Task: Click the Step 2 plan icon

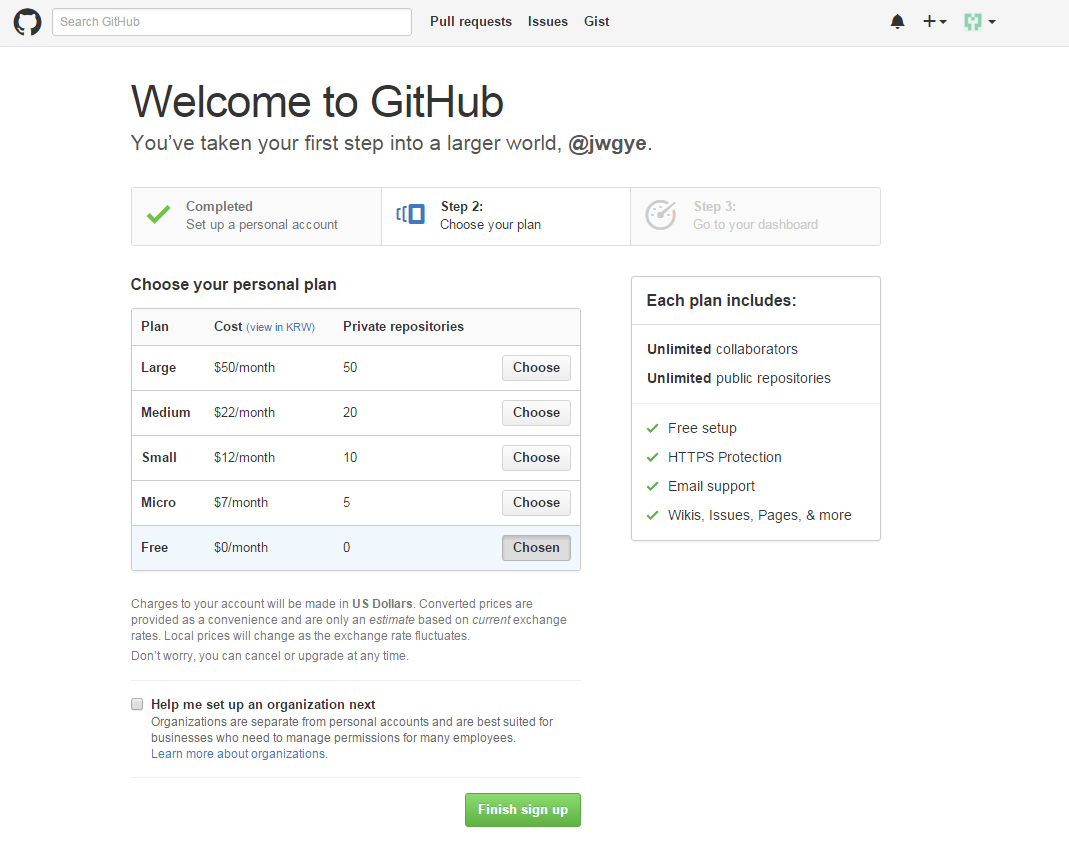Action: coord(410,215)
